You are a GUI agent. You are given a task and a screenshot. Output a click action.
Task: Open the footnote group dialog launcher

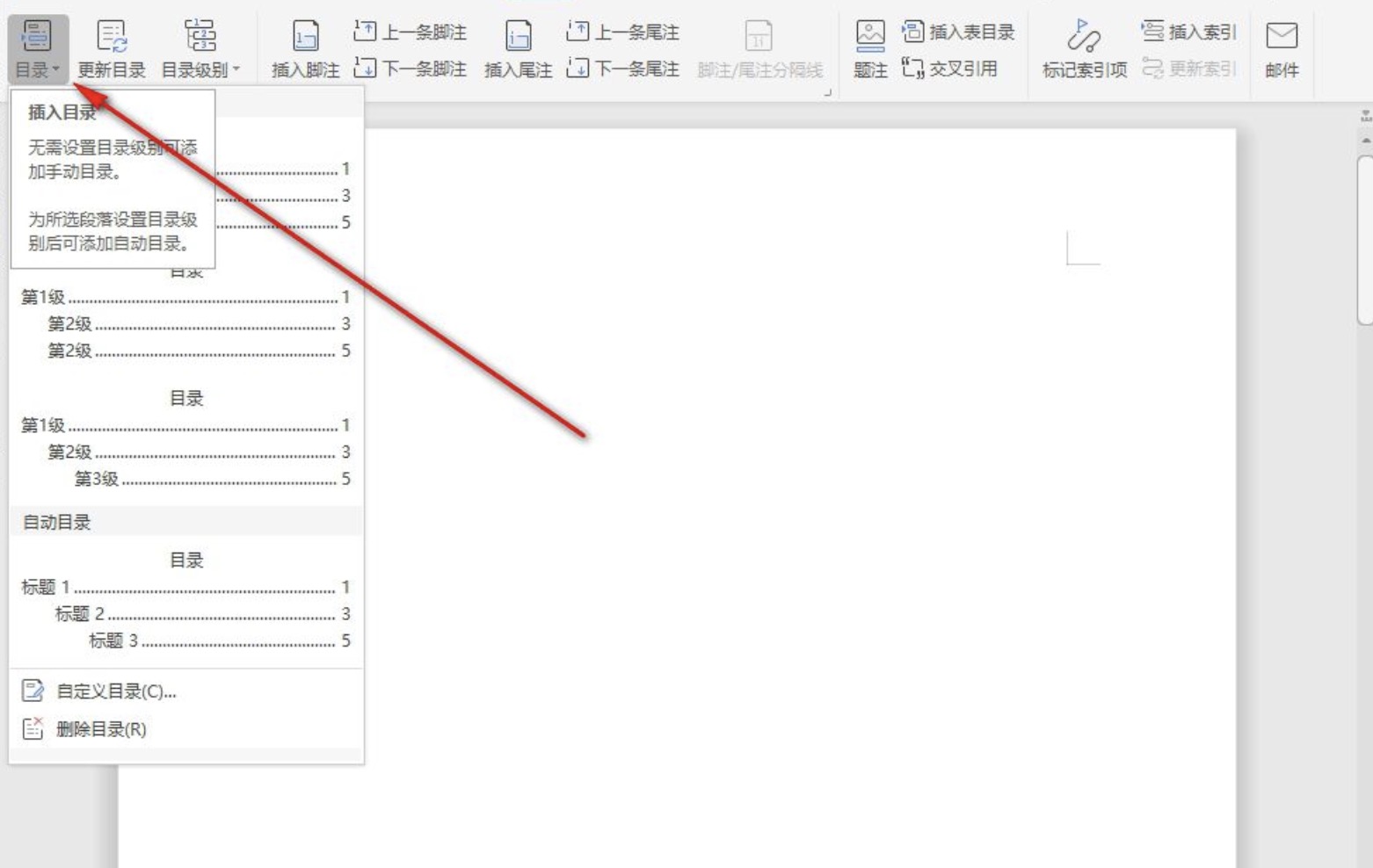point(827,91)
